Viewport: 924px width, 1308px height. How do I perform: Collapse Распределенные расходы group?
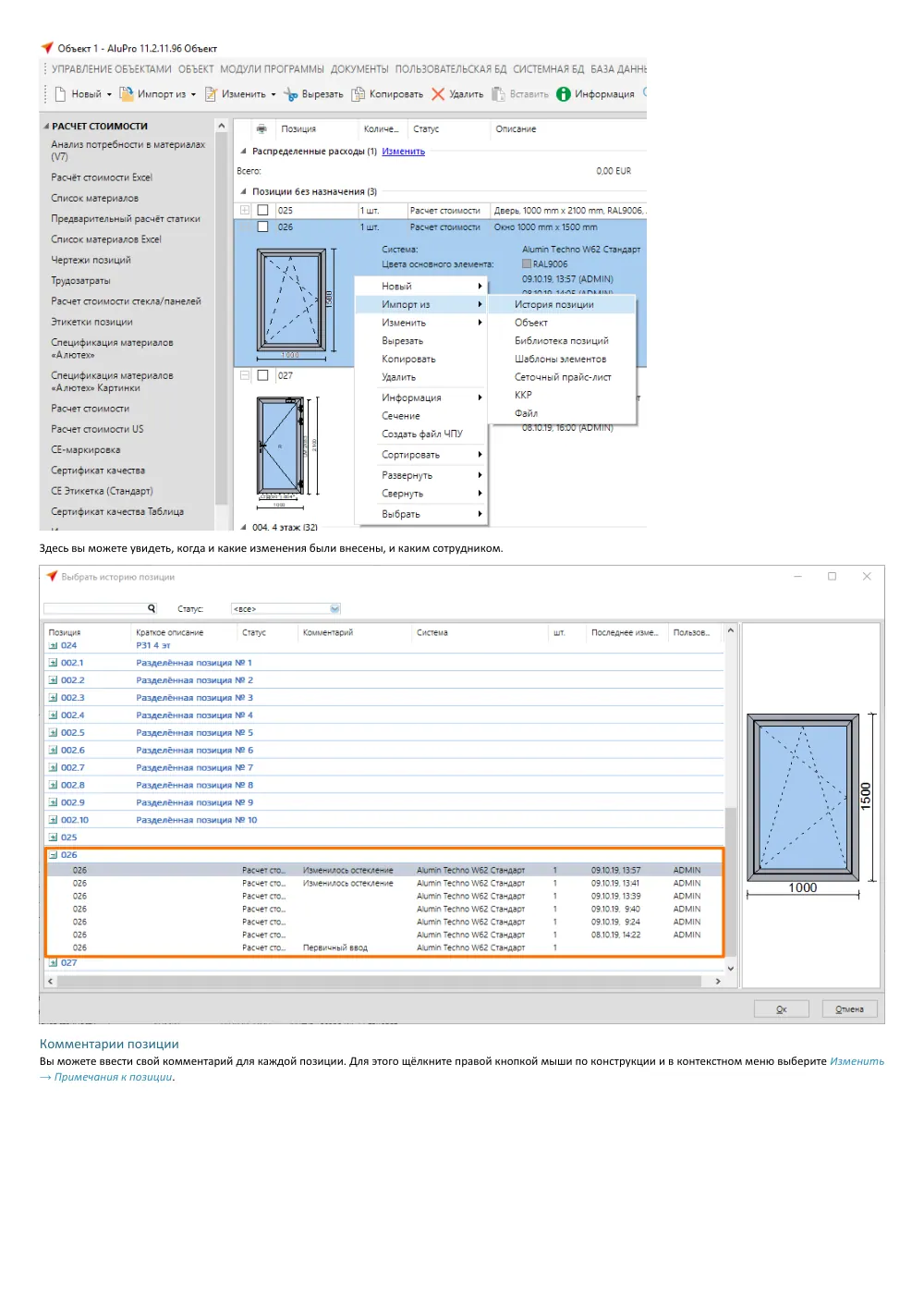click(x=244, y=152)
